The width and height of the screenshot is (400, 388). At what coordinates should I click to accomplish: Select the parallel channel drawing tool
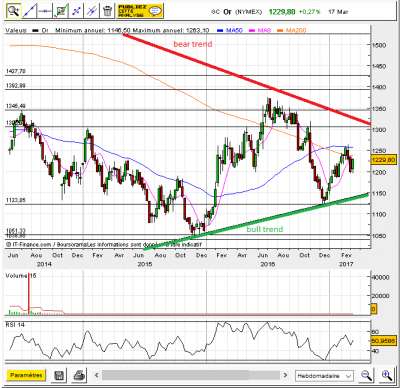click(x=92, y=11)
